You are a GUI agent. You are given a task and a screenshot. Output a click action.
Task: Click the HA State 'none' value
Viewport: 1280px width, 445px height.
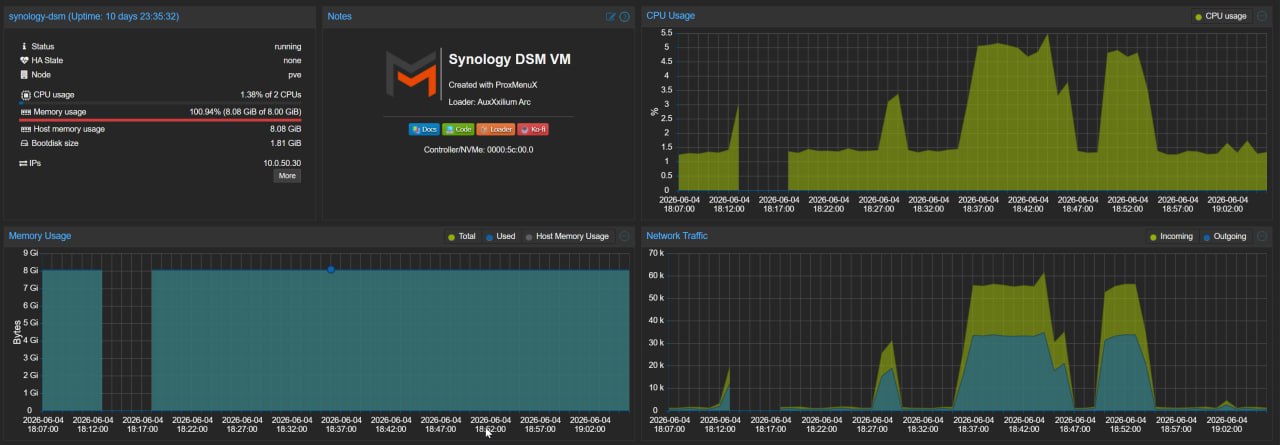(x=292, y=60)
